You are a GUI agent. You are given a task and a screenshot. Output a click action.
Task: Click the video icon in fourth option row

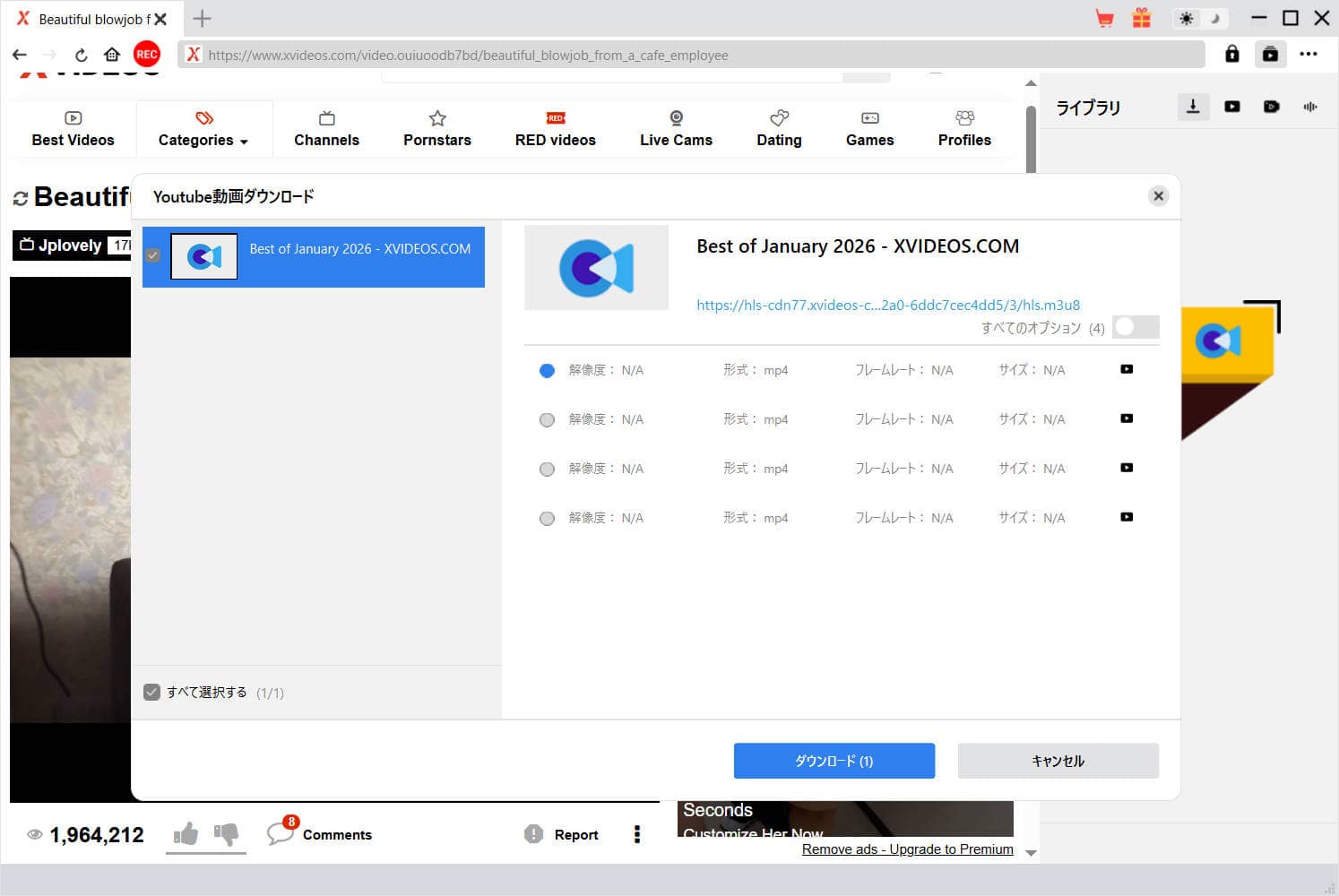[x=1127, y=517]
